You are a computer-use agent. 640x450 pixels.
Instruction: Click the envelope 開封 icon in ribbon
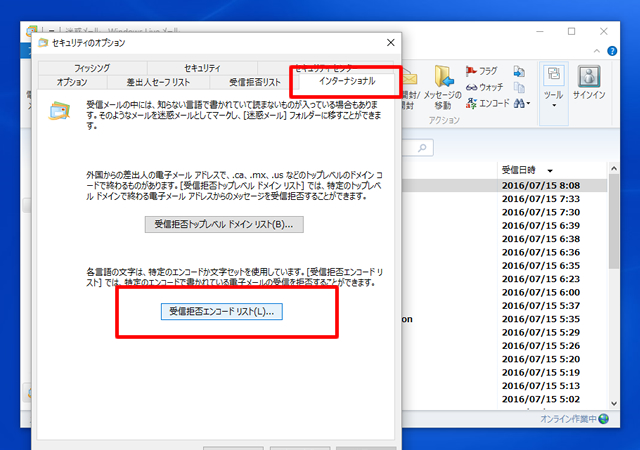pyautogui.click(x=409, y=78)
